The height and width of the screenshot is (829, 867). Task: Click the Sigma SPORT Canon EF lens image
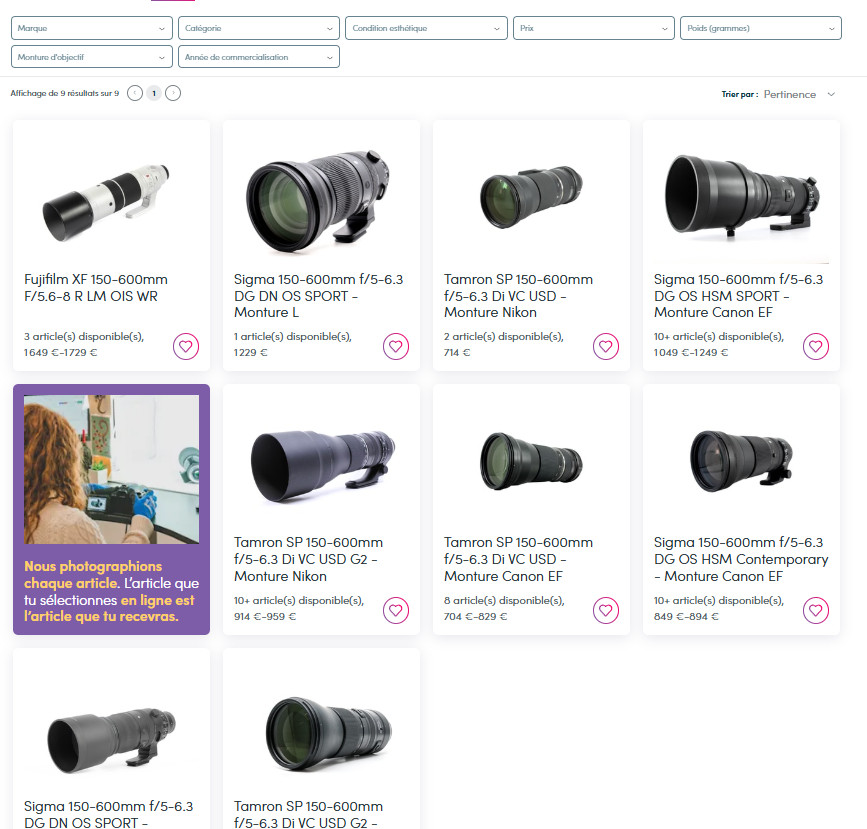[741, 197]
